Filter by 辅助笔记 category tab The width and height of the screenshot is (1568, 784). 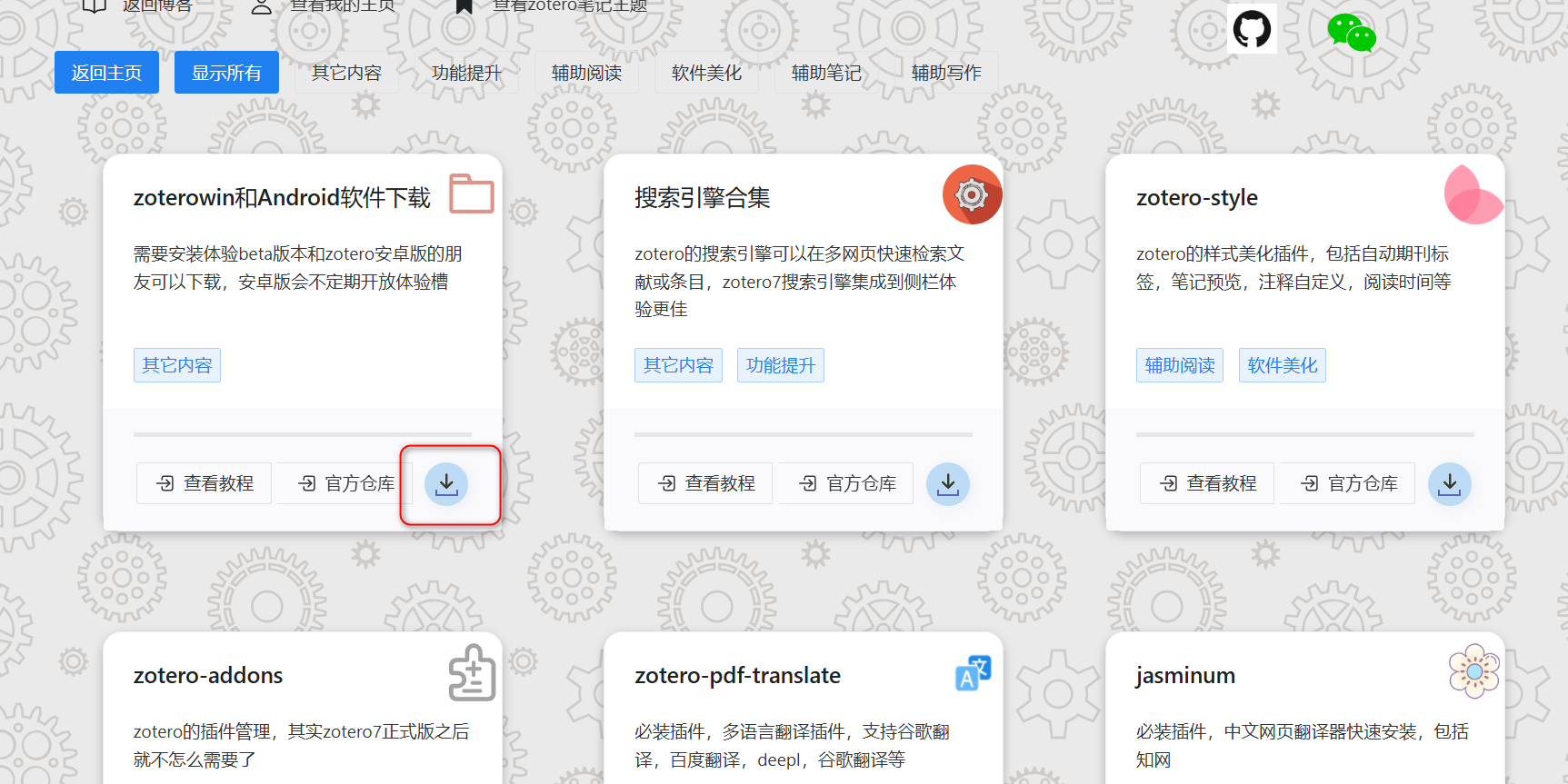826,73
